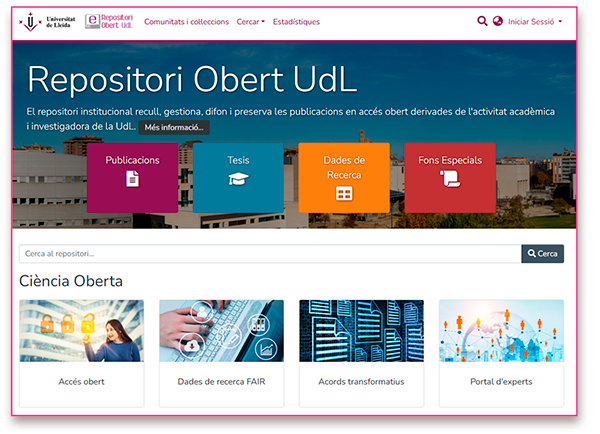
Task: Open the Tesis tile
Action: coord(238,178)
